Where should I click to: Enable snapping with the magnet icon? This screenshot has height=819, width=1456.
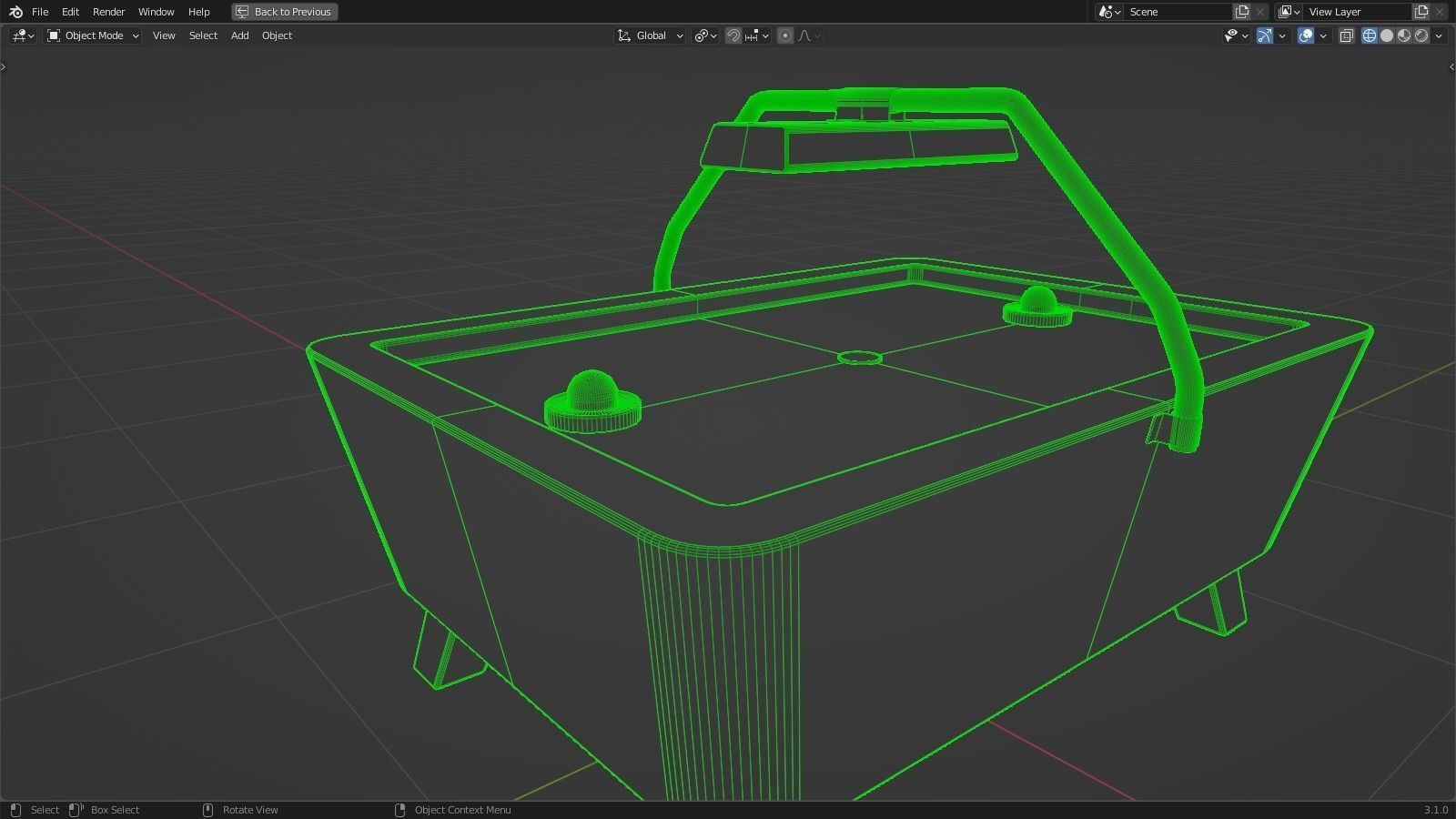point(733,35)
